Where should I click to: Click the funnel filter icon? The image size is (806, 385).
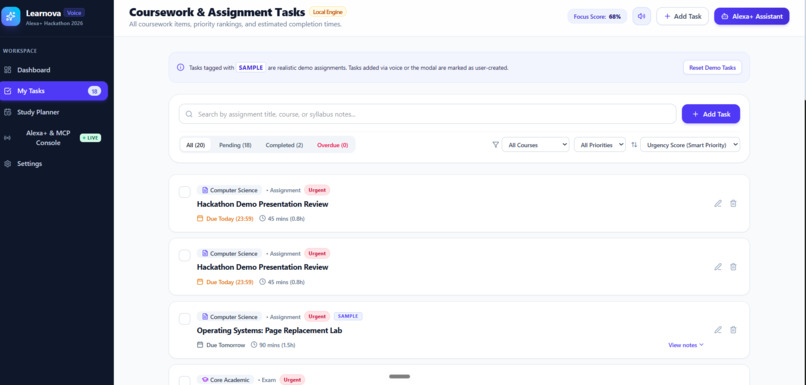pos(496,145)
